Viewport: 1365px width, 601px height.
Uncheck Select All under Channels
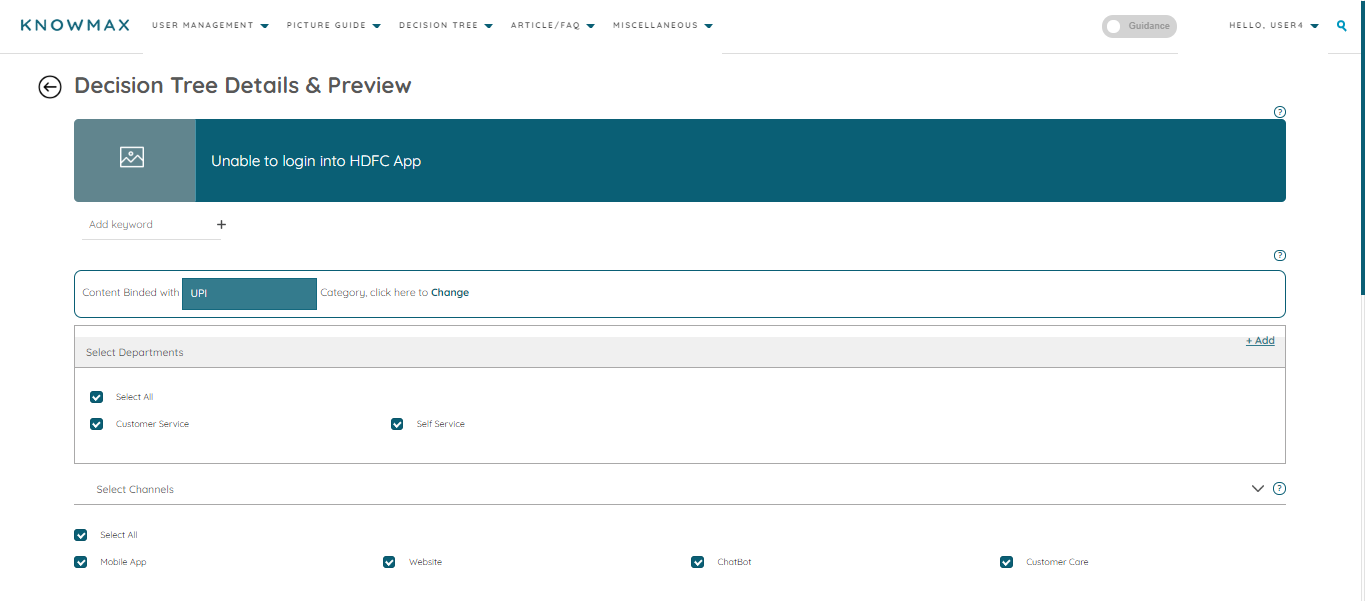point(80,535)
